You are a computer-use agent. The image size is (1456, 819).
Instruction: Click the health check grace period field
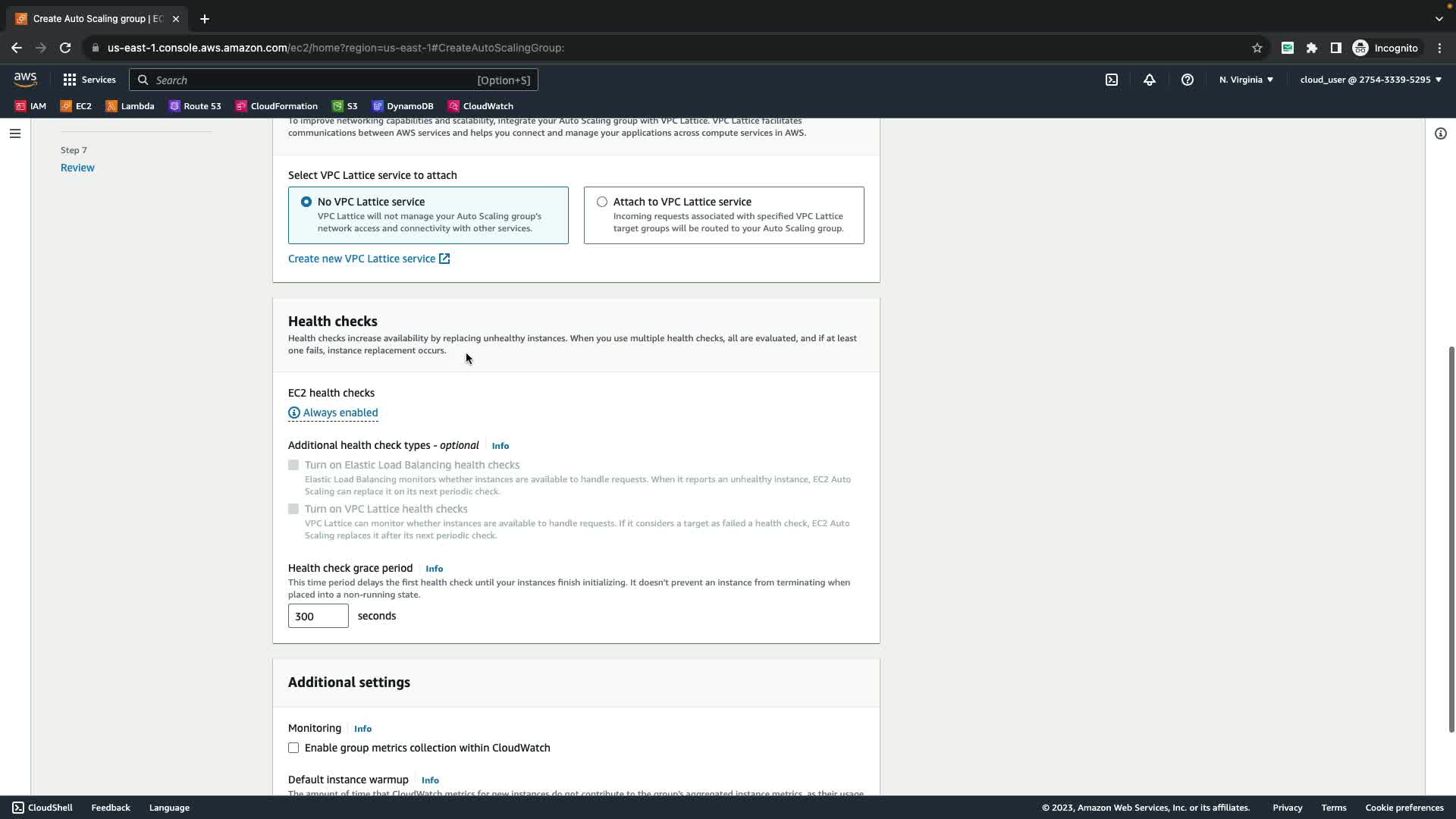pos(318,616)
